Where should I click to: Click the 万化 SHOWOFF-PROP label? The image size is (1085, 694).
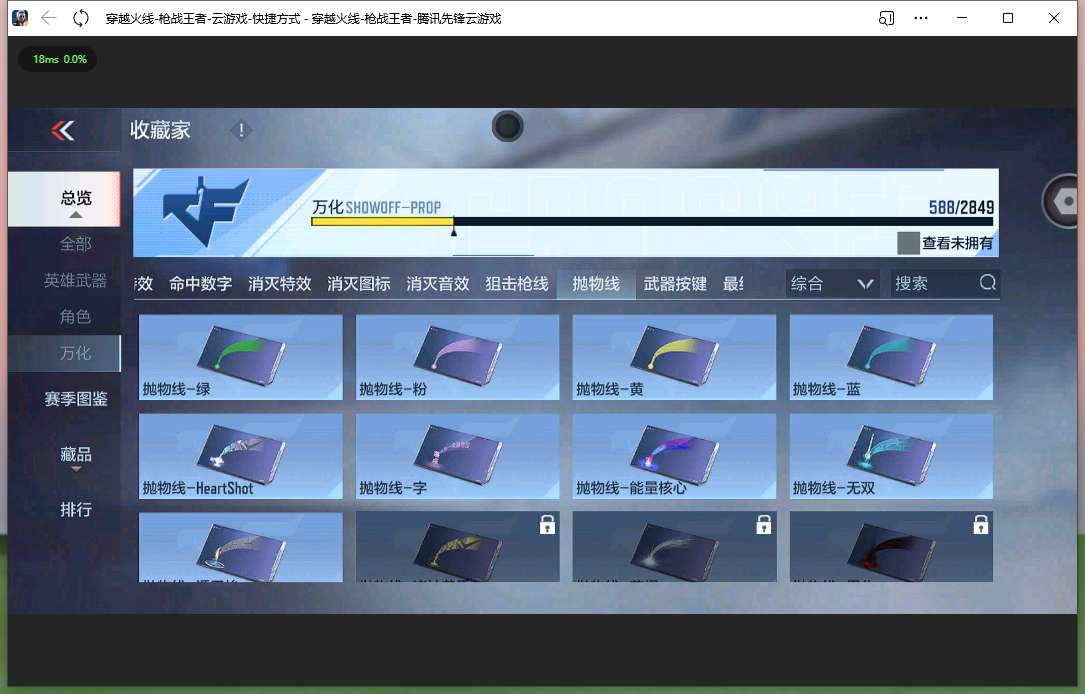[x=376, y=207]
